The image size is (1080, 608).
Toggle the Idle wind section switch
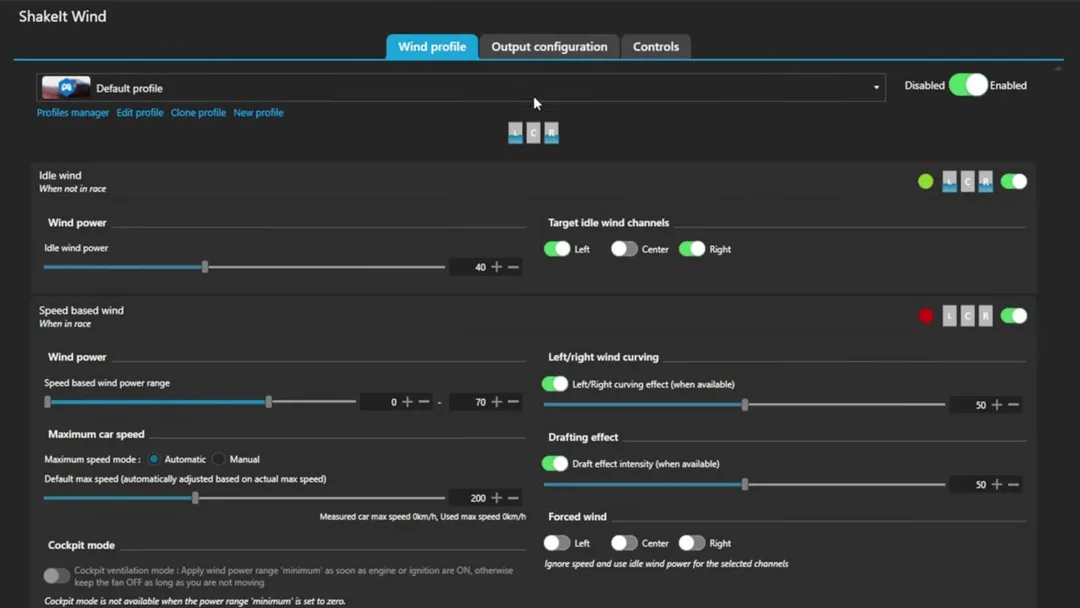pyautogui.click(x=1014, y=181)
